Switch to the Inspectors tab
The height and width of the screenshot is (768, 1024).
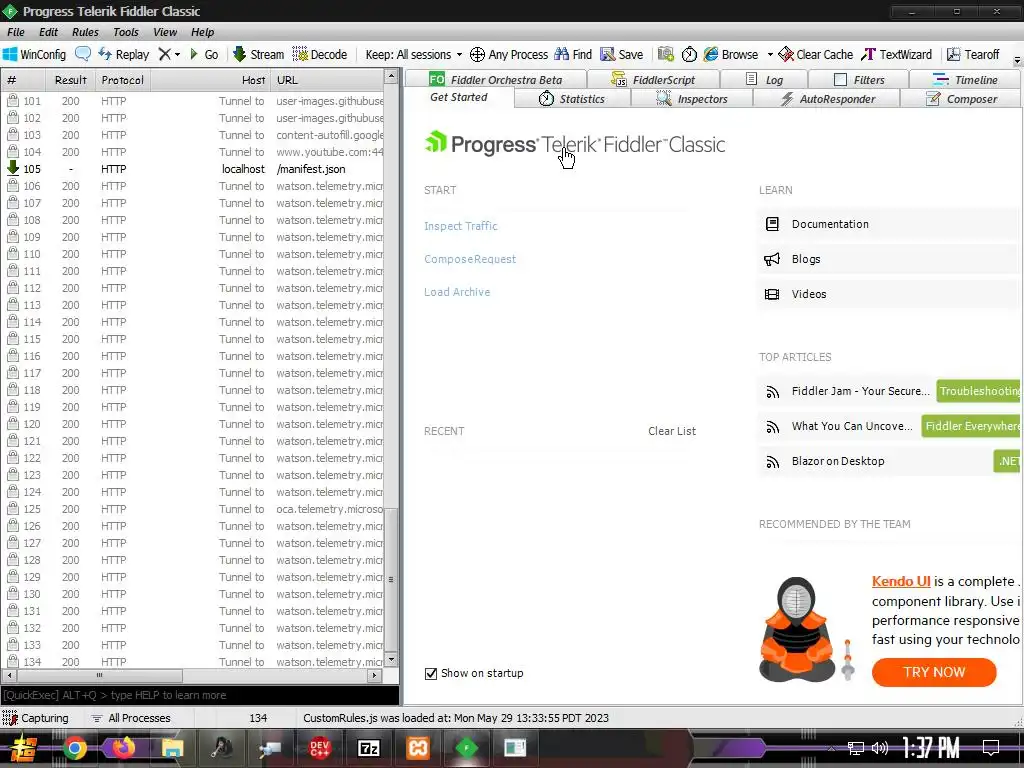coord(692,99)
